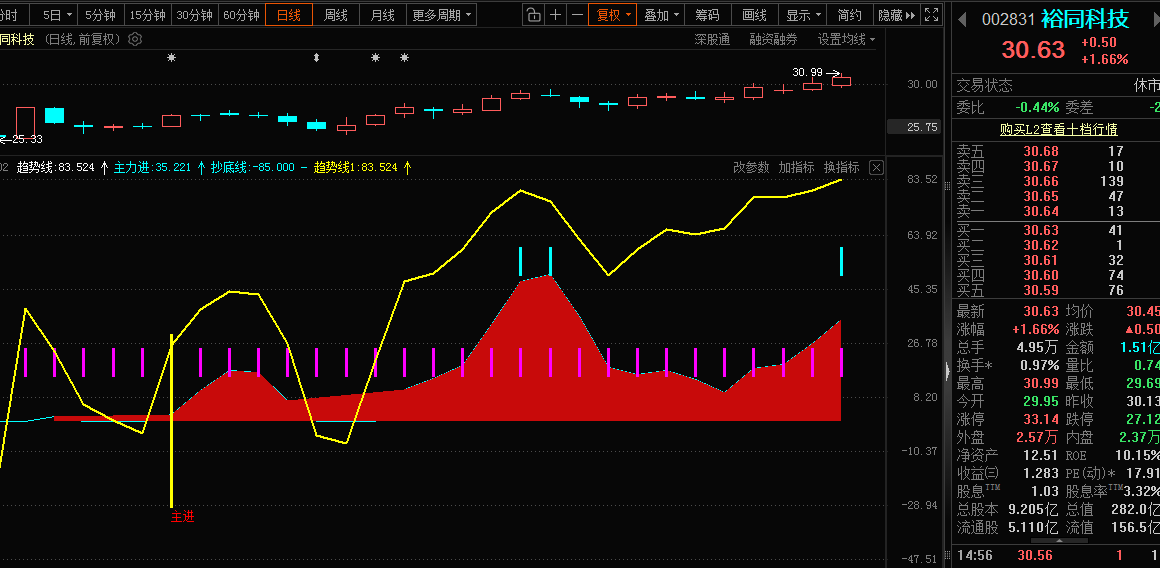Click 改参数 to edit parameters
Image resolution: width=1160 pixels, height=568 pixels.
click(751, 168)
